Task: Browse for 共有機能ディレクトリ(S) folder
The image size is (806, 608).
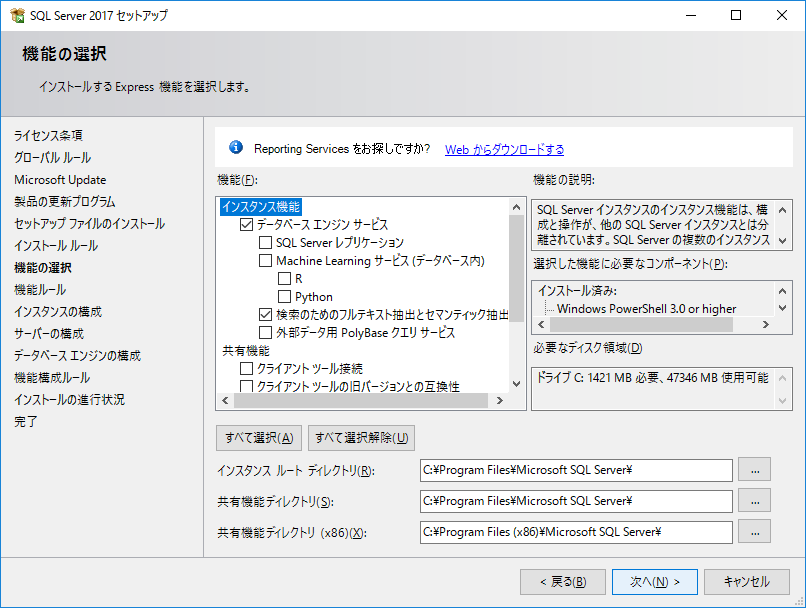Action: tap(755, 501)
